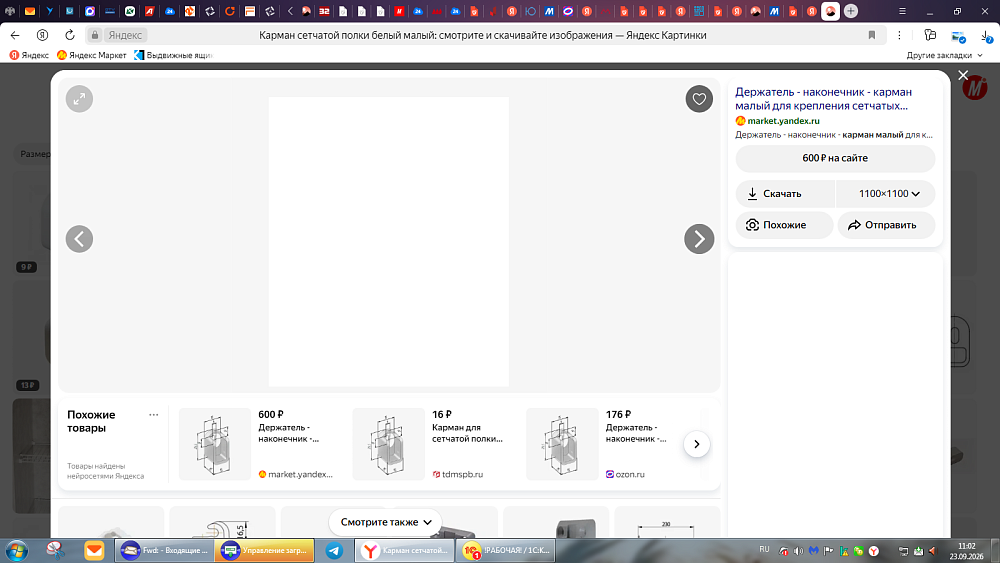Close the image viewer overlay

point(963,75)
